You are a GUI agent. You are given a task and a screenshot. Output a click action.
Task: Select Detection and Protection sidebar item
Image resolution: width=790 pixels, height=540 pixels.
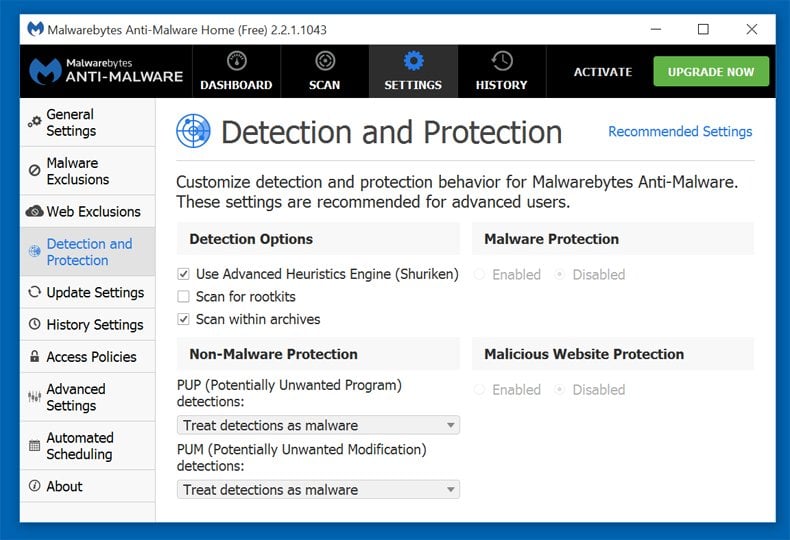88,251
